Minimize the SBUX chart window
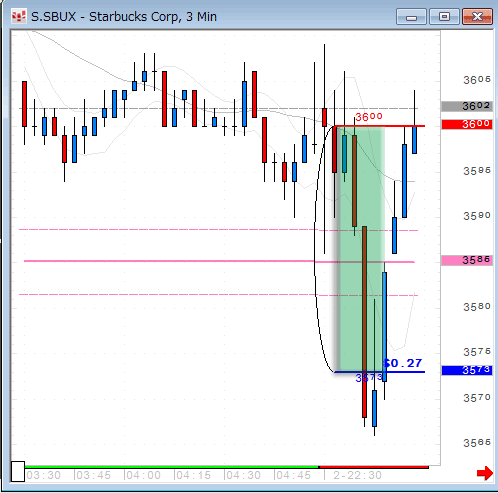498x493 pixels. pyautogui.click(x=411, y=17)
